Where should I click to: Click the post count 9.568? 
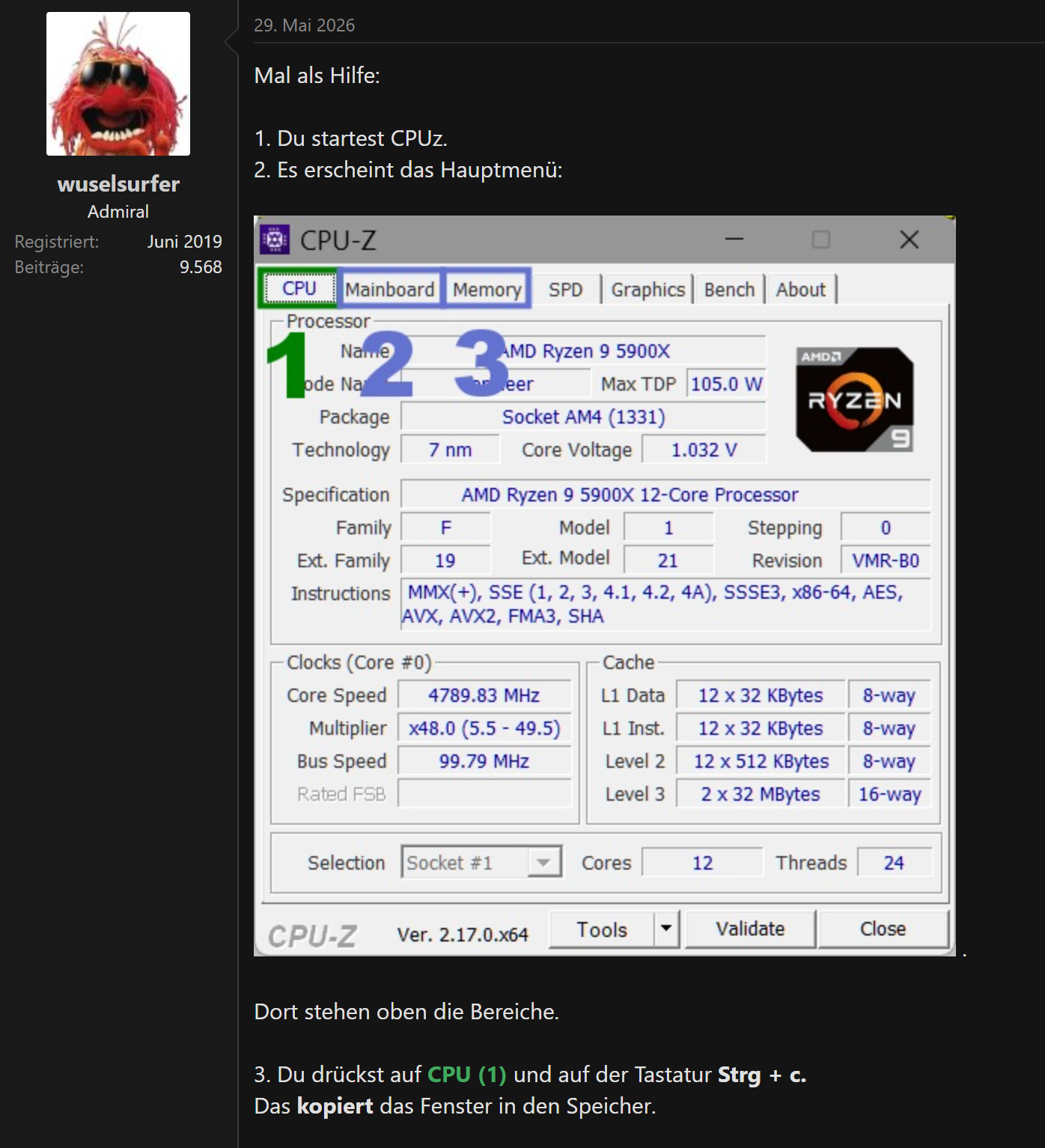click(201, 267)
